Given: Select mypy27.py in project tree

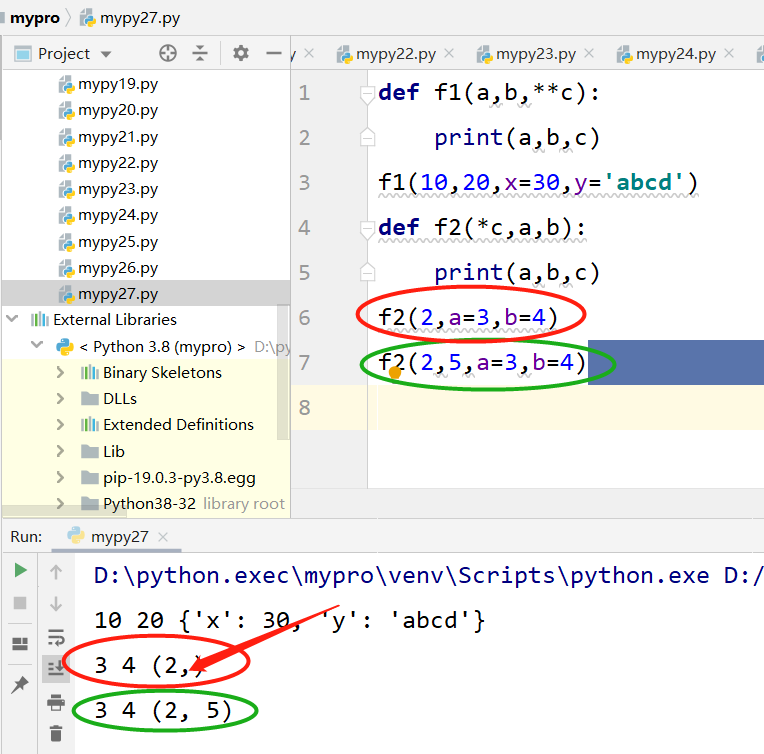Looking at the screenshot, I should 146,293.
